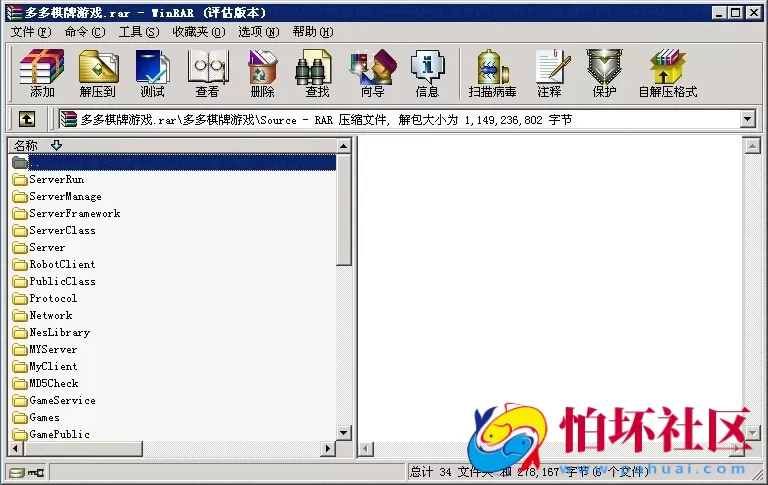Run 扫描病毒 (Virus Scan) tool

[x=492, y=73]
